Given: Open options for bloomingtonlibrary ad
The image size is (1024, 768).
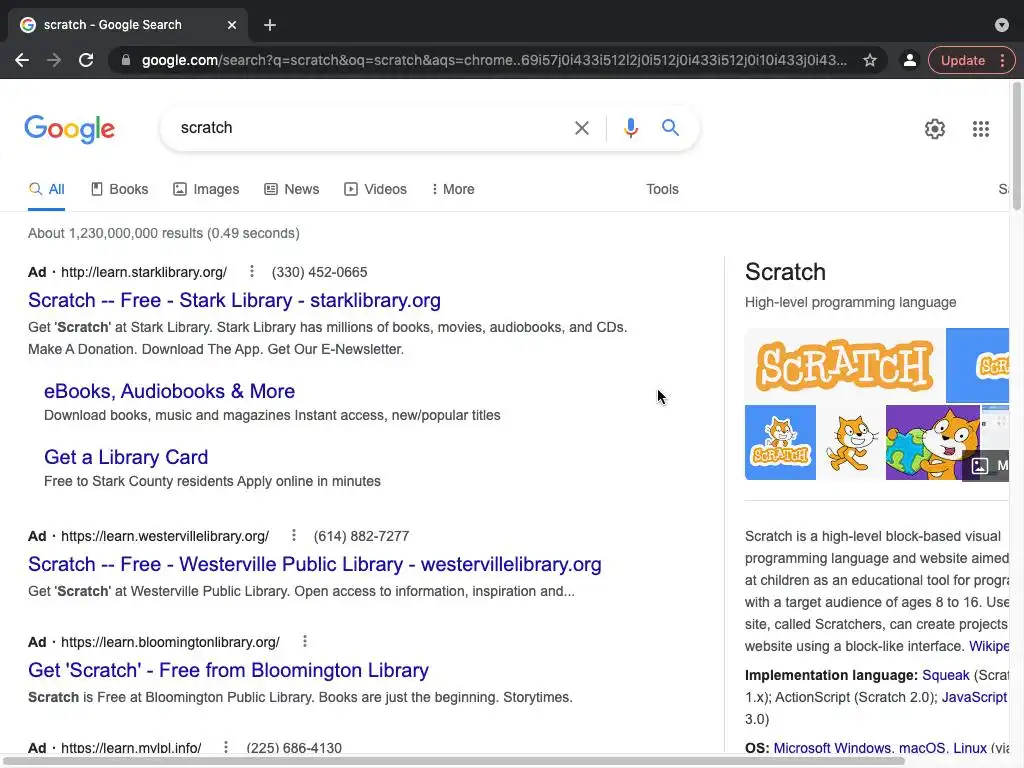Looking at the screenshot, I should tap(304, 641).
